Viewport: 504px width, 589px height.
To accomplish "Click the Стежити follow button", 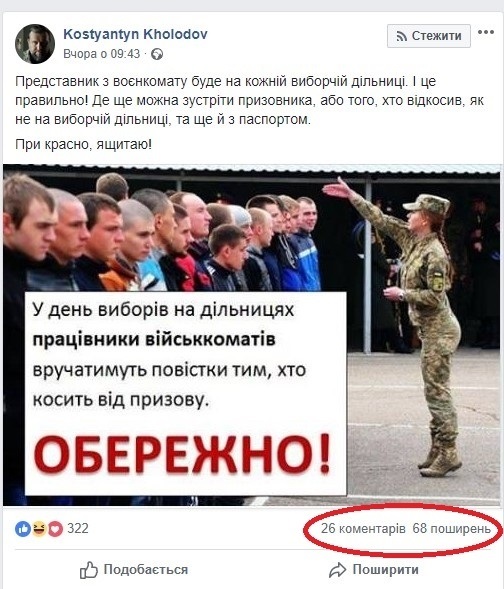I will (x=429, y=36).
